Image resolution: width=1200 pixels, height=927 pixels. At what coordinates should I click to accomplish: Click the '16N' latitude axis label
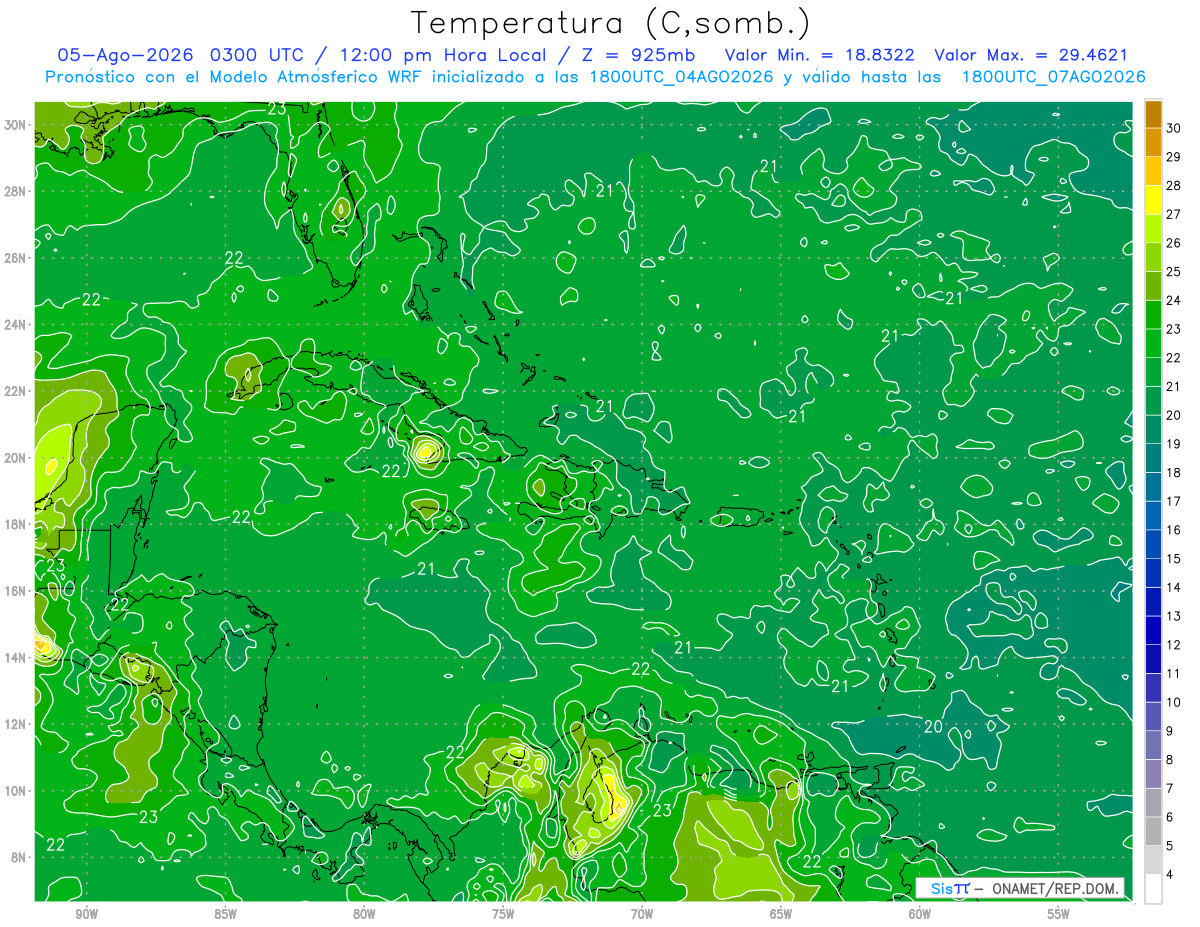pyautogui.click(x=16, y=591)
